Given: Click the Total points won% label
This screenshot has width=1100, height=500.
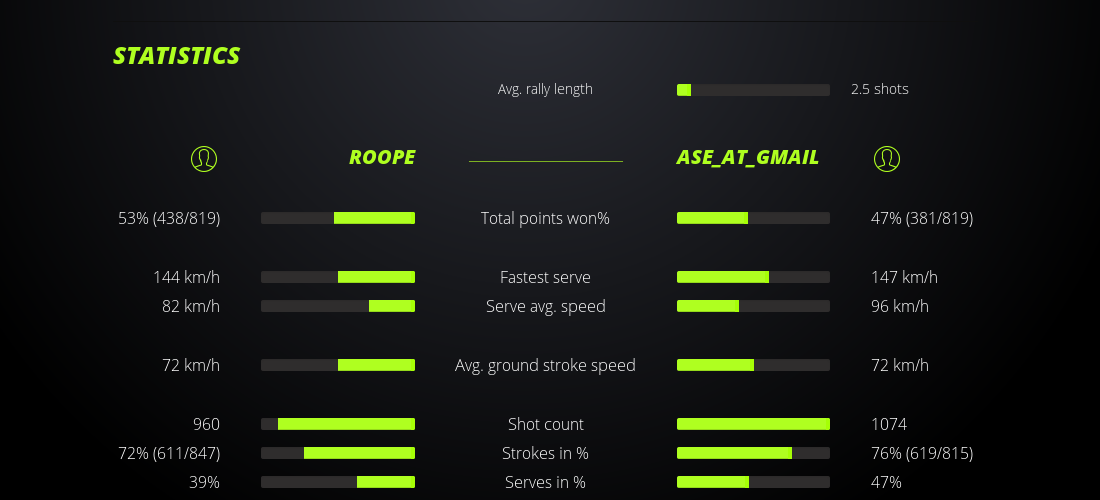Looking at the screenshot, I should click(545, 218).
